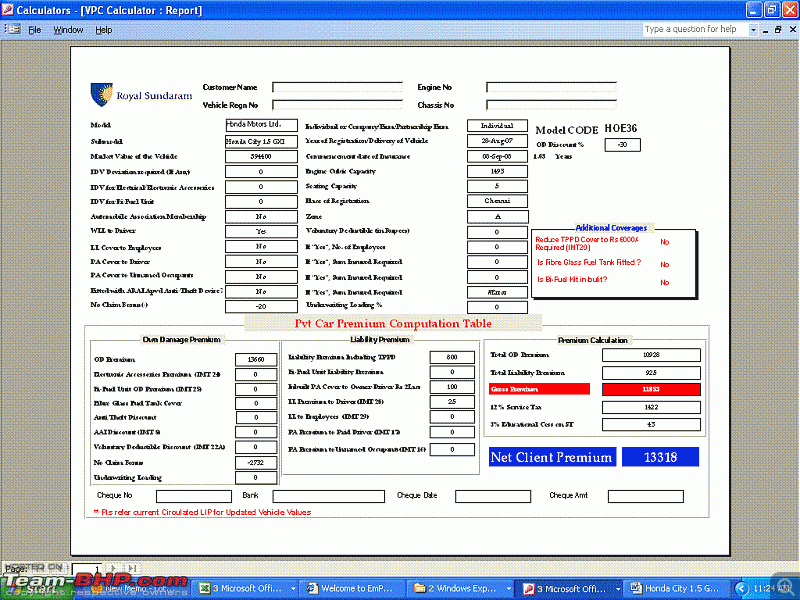Click the Vehicle Regn No field
This screenshot has width=800, height=600.
coord(337,105)
